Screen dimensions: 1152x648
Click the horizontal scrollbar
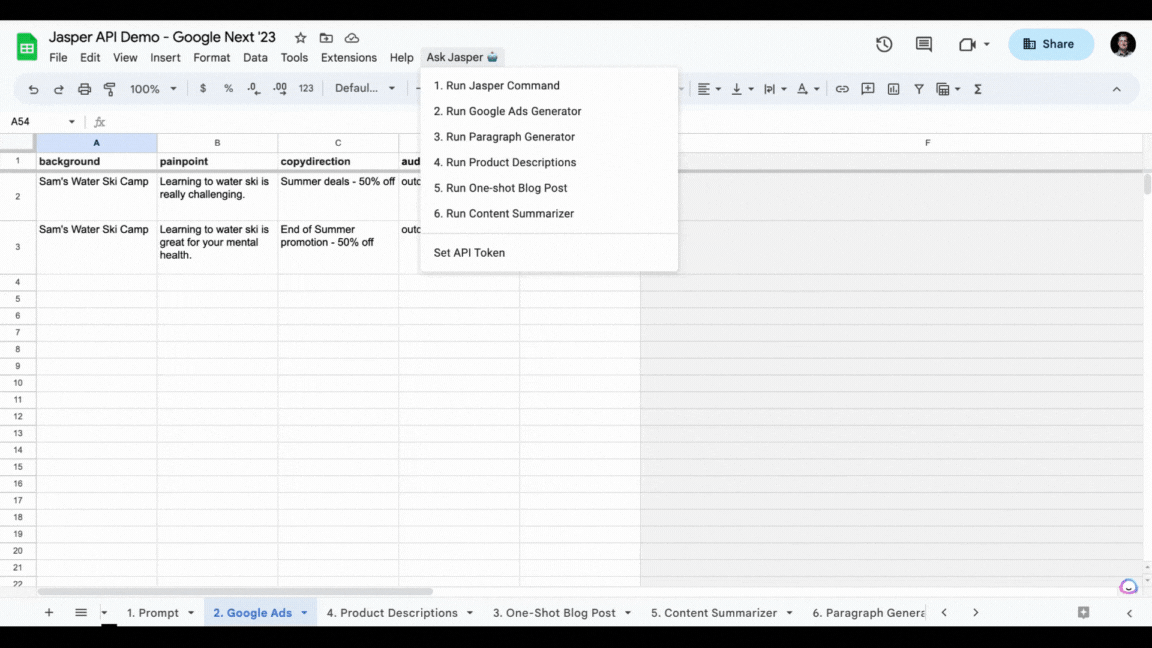click(x=235, y=591)
